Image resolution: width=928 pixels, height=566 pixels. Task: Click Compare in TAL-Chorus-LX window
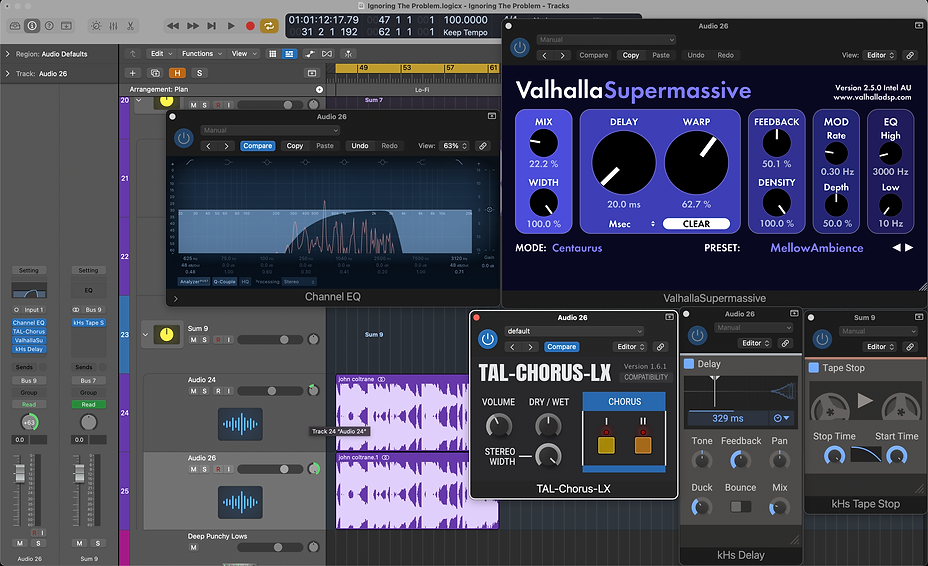pyautogui.click(x=561, y=347)
